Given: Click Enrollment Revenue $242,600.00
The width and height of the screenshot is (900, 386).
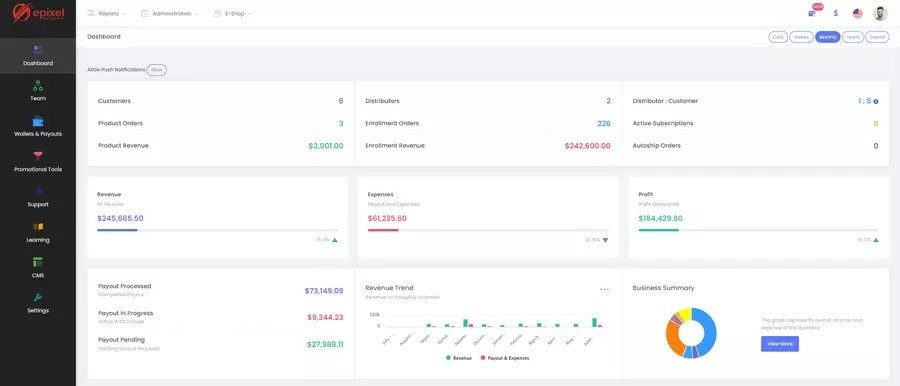Looking at the screenshot, I should click(x=588, y=146).
